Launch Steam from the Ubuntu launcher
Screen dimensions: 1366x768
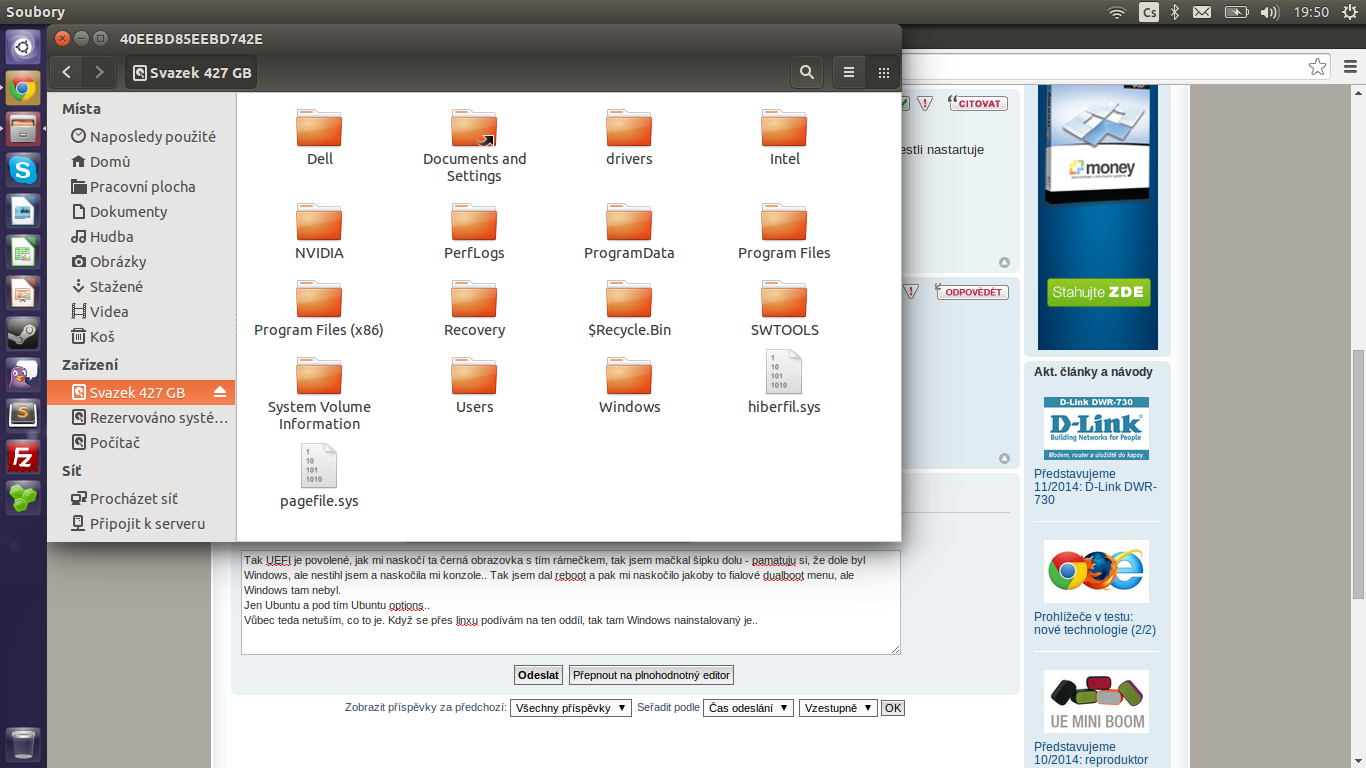tap(23, 333)
